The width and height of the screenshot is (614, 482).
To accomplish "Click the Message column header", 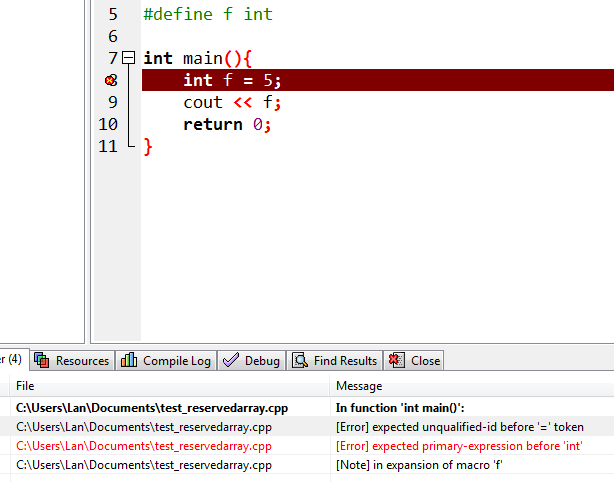I will (x=472, y=386).
